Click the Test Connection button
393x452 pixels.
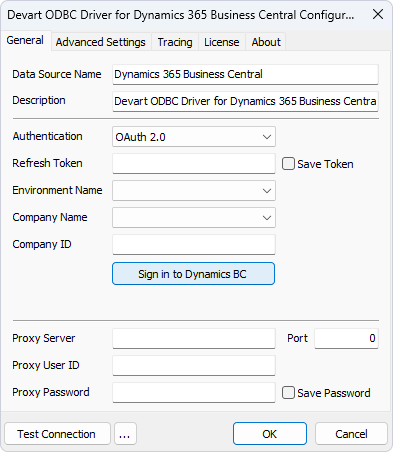[57, 434]
